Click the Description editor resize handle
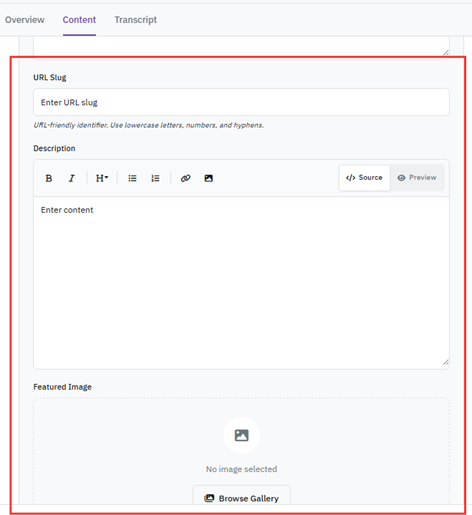Viewport: 472px width, 515px height. tap(446, 362)
